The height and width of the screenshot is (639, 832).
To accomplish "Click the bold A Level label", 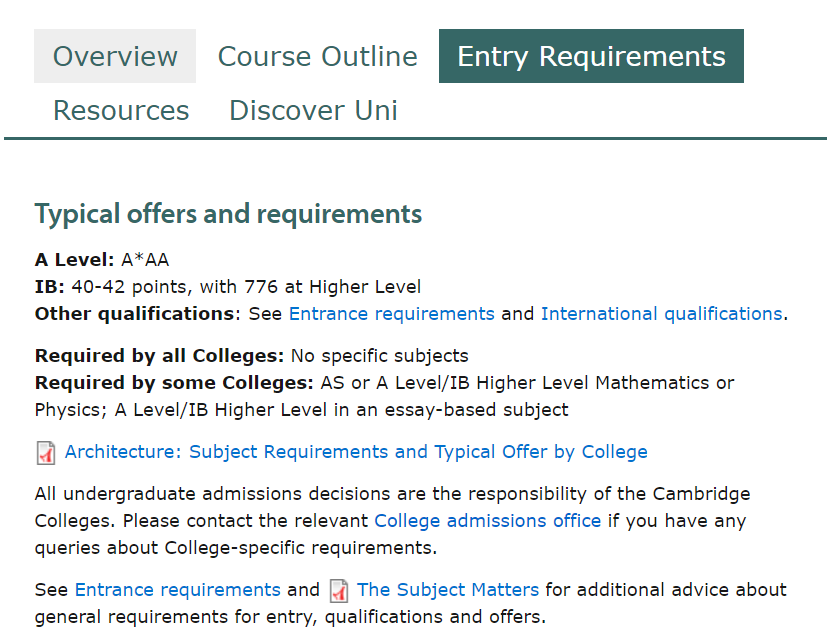I will (x=75, y=260).
